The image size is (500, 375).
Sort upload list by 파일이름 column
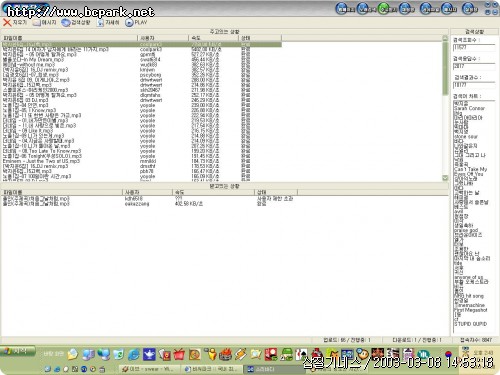[69, 38]
